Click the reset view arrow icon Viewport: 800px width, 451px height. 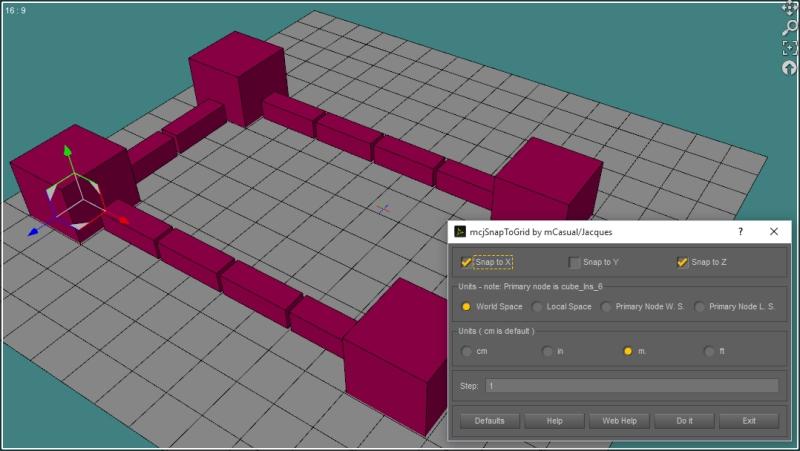(789, 68)
